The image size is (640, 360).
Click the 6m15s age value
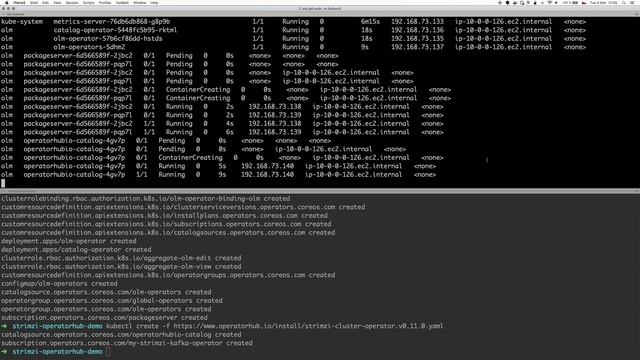coord(370,22)
